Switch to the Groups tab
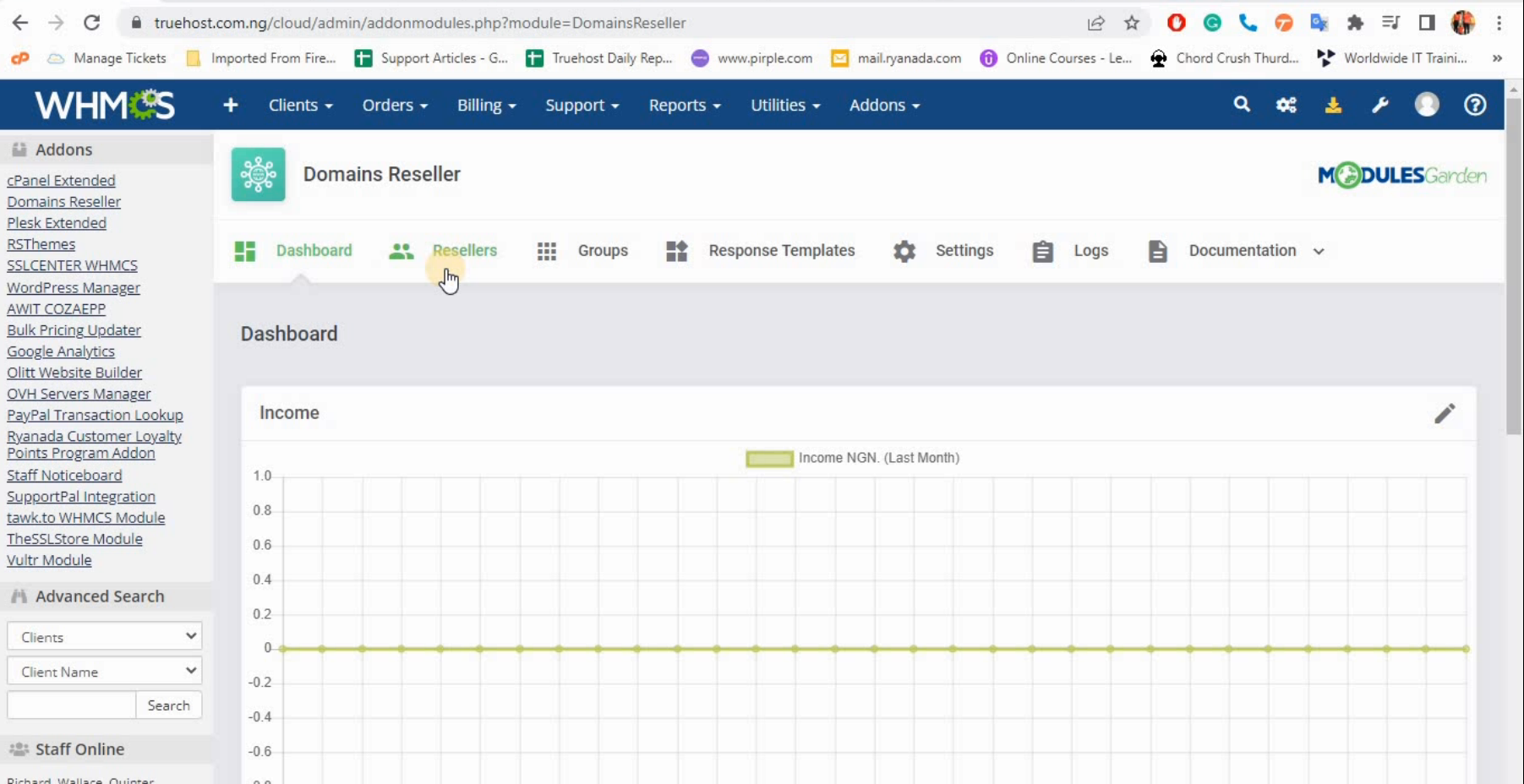1524x784 pixels. tap(603, 250)
